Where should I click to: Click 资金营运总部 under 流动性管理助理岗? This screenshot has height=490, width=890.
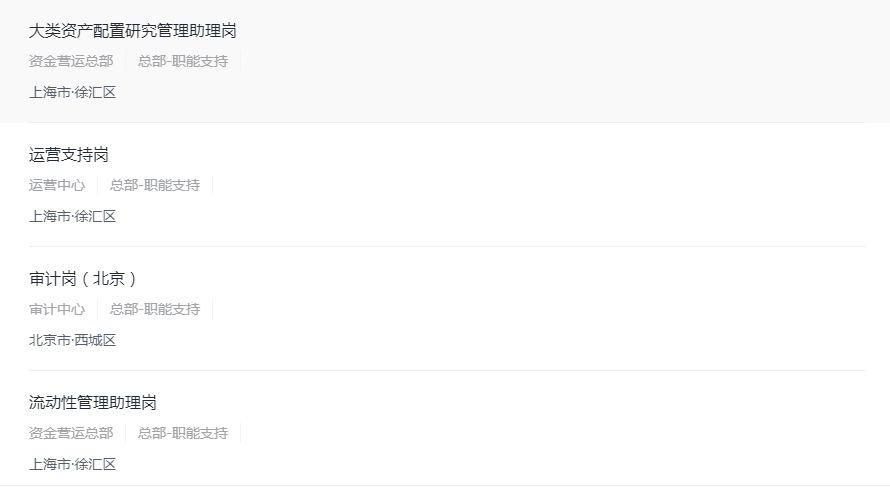coord(71,433)
